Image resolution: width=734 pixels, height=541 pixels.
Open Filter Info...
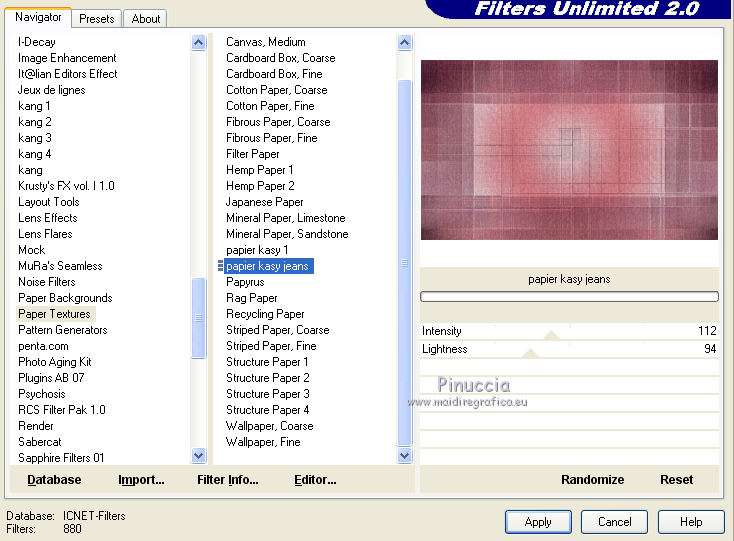point(228,480)
